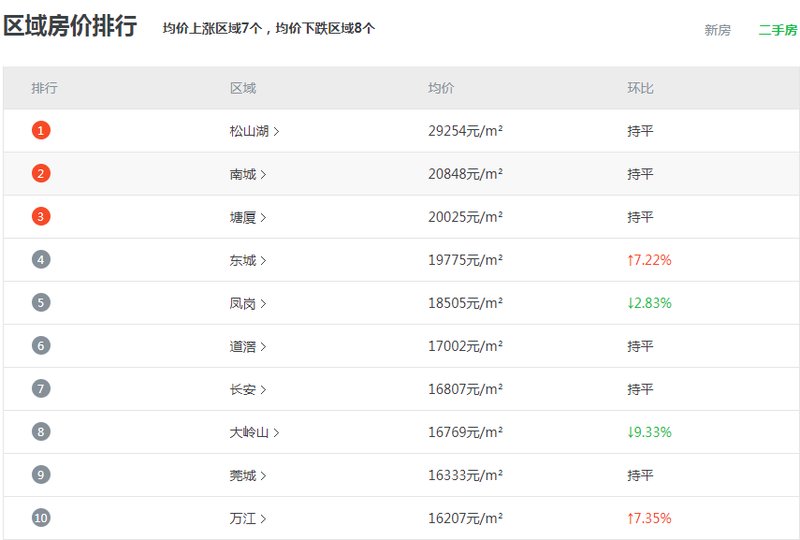Switch to the 新房 tab

click(x=717, y=30)
